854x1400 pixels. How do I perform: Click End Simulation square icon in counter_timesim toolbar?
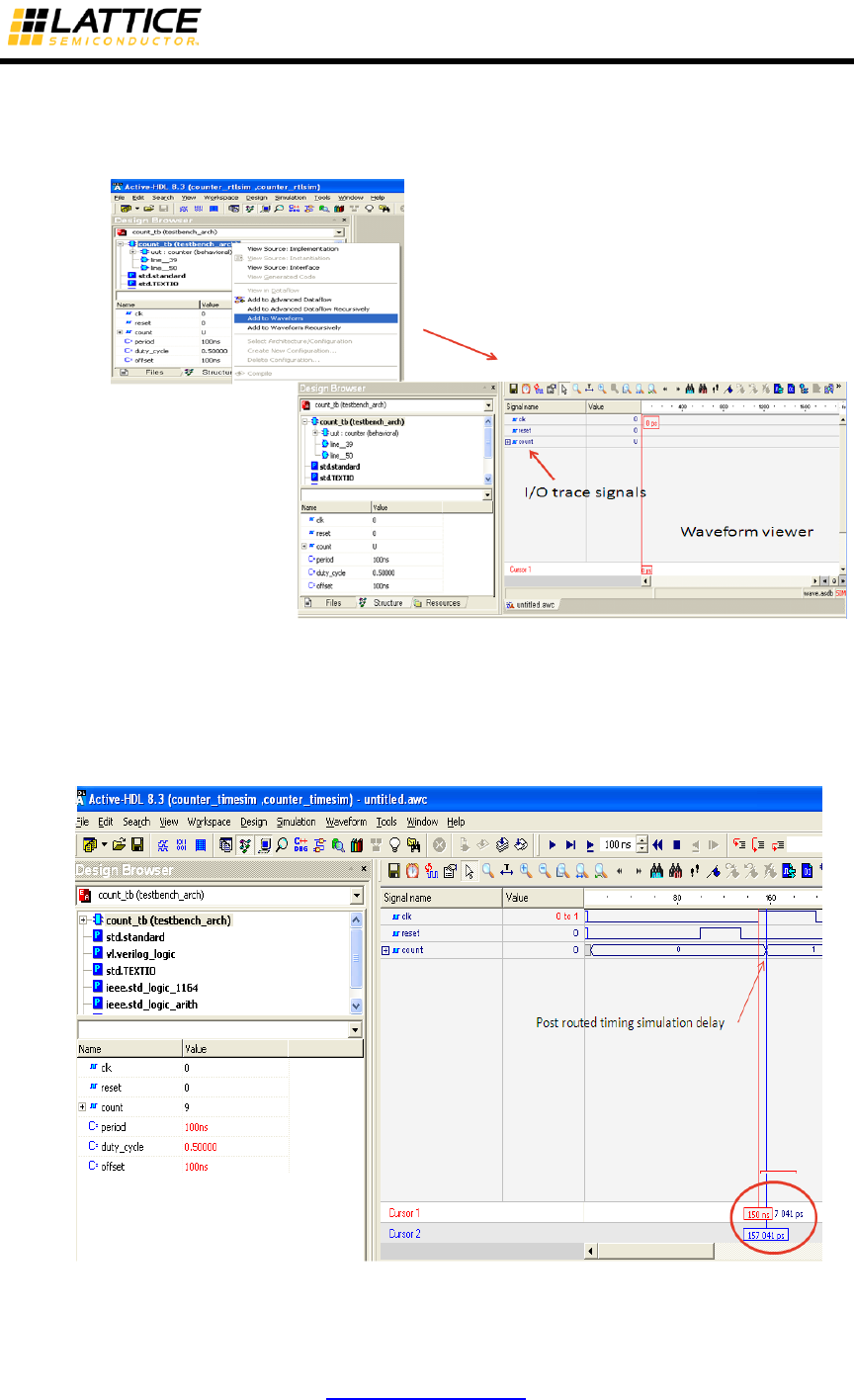coord(677,845)
